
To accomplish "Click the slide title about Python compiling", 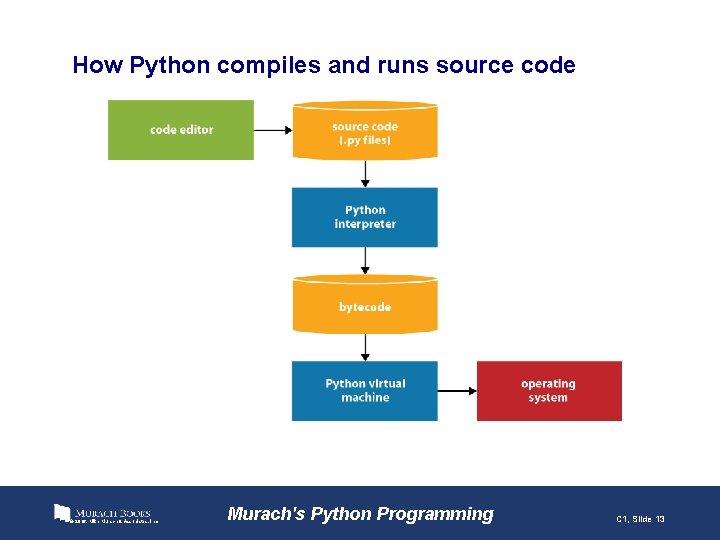I will tap(324, 65).
